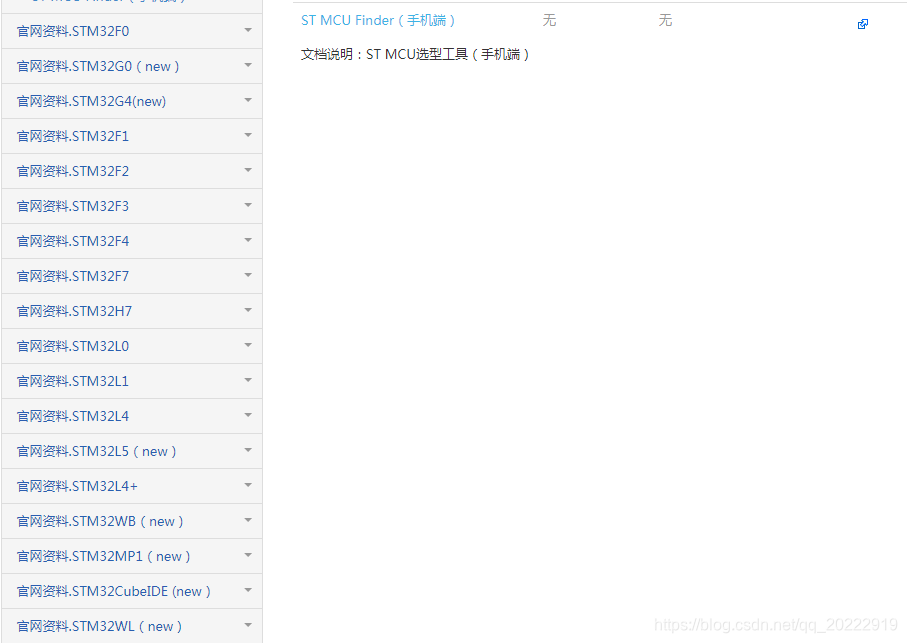Select the 官网资料.STM32F7 label

73,276
